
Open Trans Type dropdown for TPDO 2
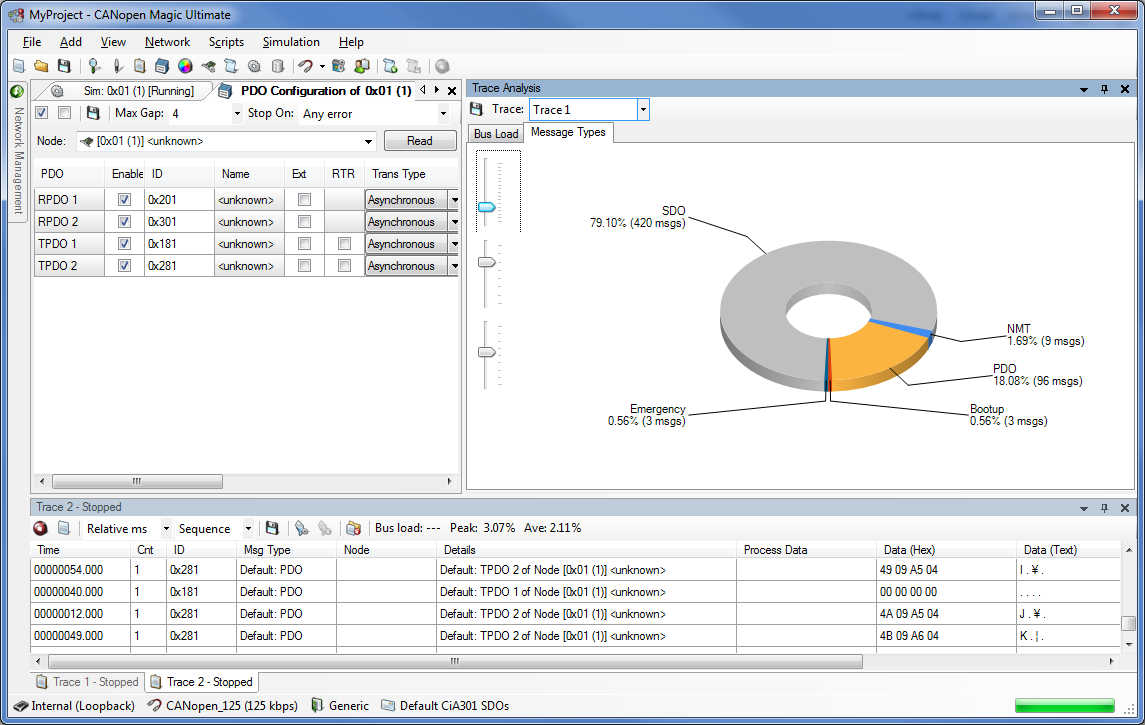pyautogui.click(x=453, y=266)
